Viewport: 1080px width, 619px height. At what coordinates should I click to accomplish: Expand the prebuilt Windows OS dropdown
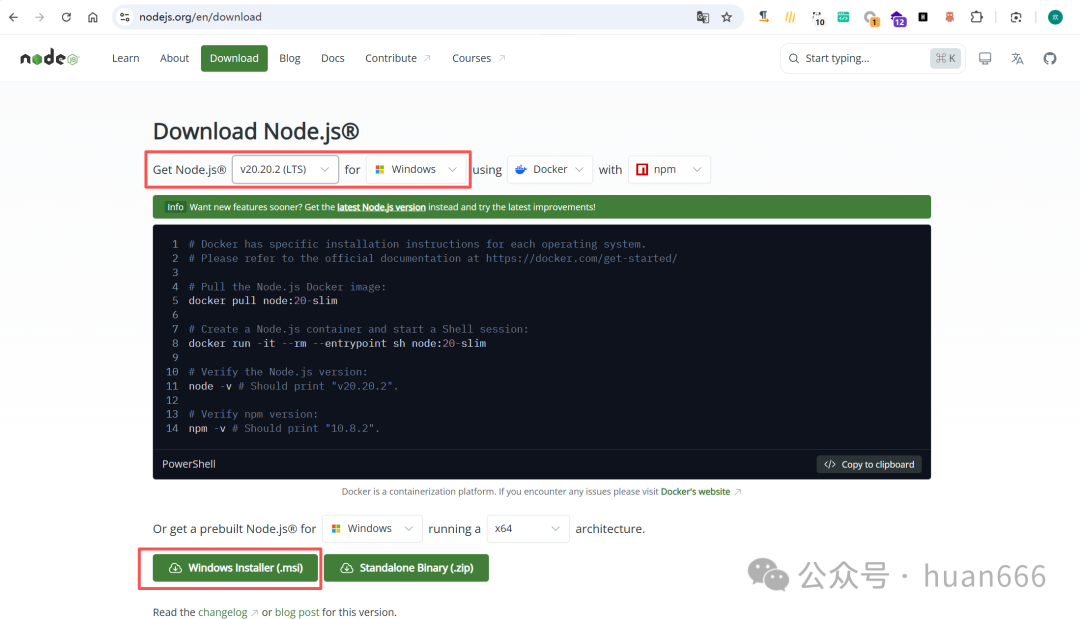point(373,529)
